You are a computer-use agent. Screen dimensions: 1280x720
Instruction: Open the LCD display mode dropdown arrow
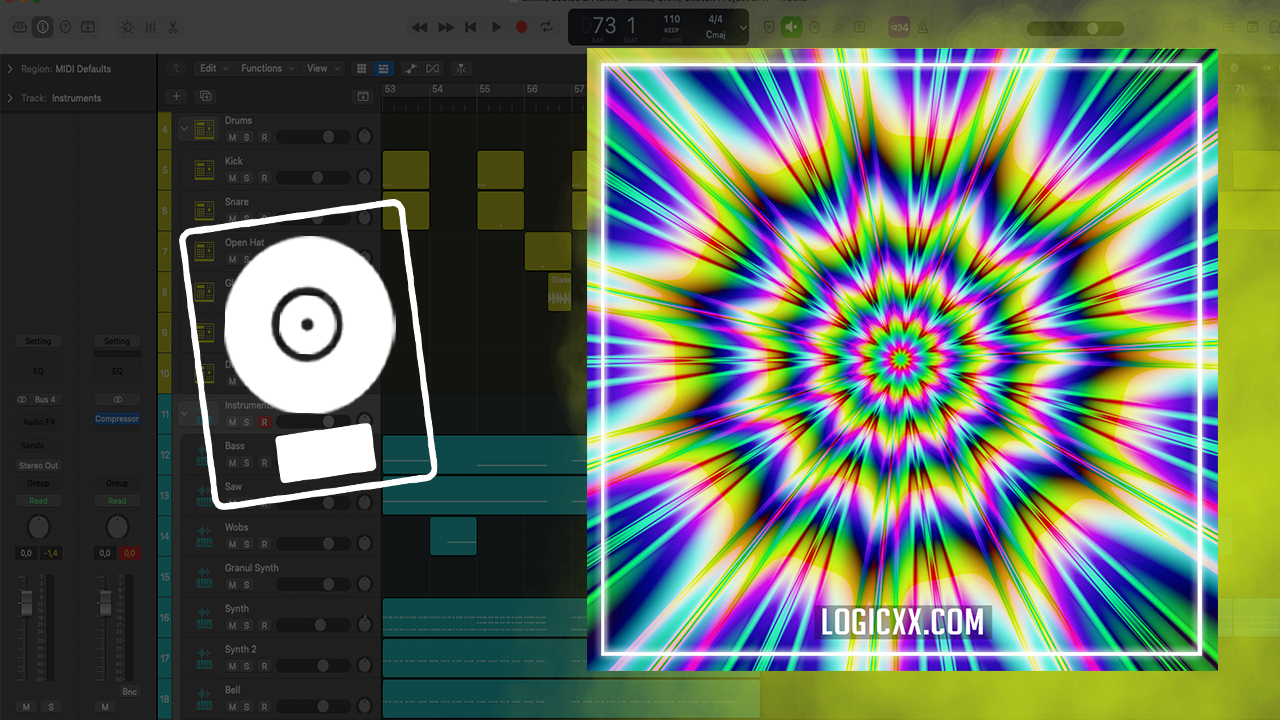pyautogui.click(x=743, y=28)
